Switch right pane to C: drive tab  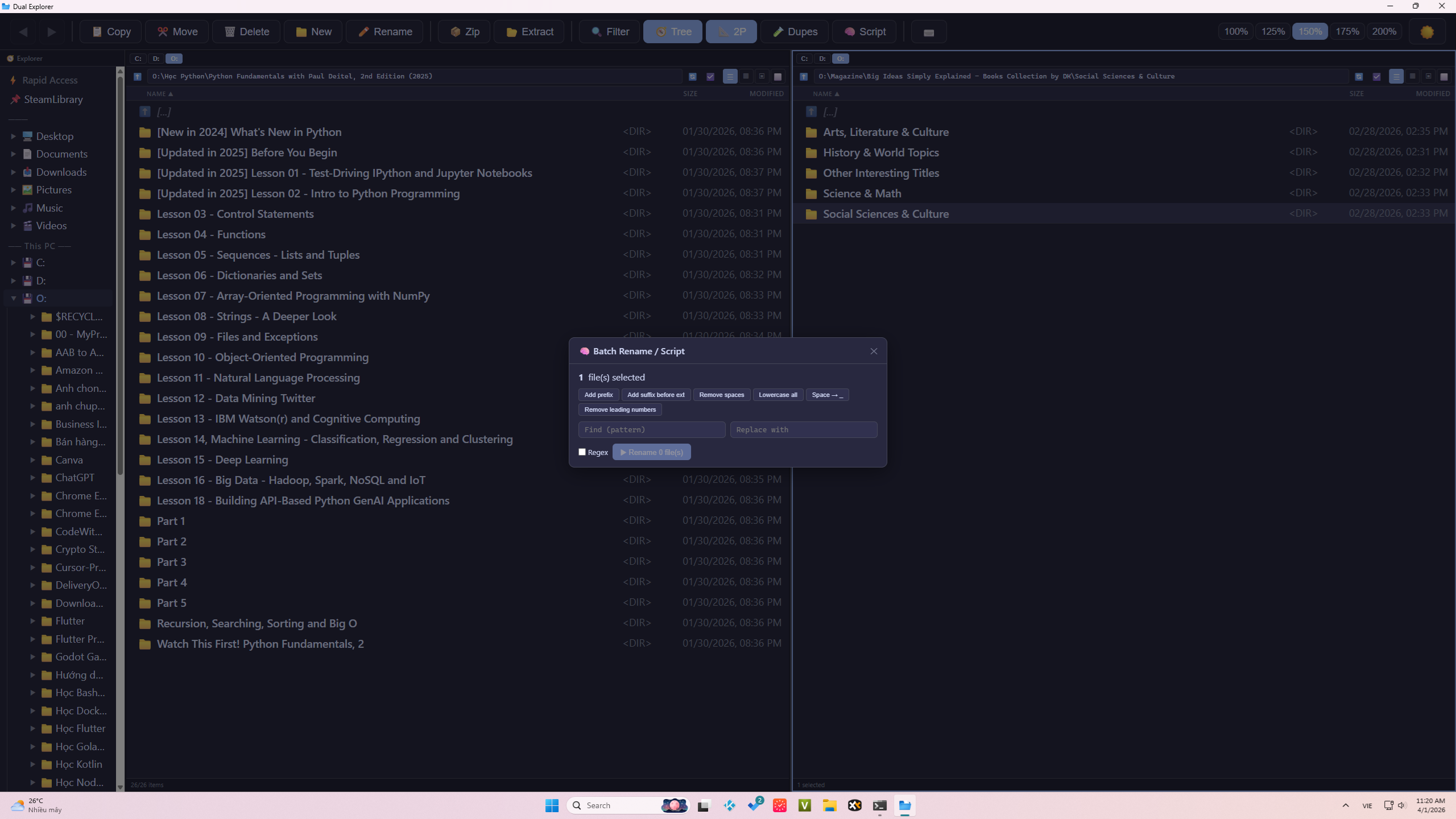804,59
